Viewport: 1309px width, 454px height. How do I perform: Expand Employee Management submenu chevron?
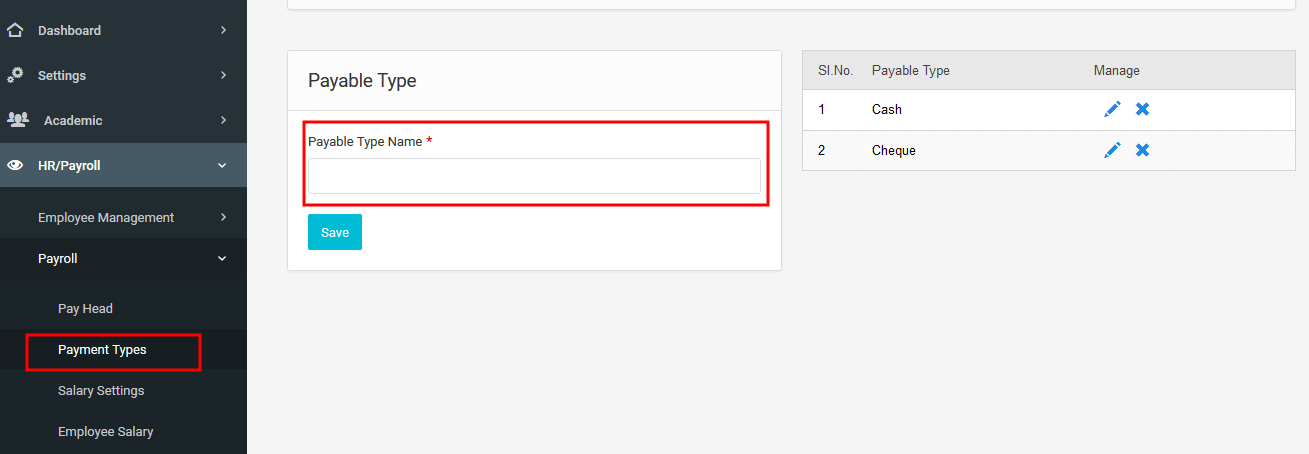click(223, 217)
